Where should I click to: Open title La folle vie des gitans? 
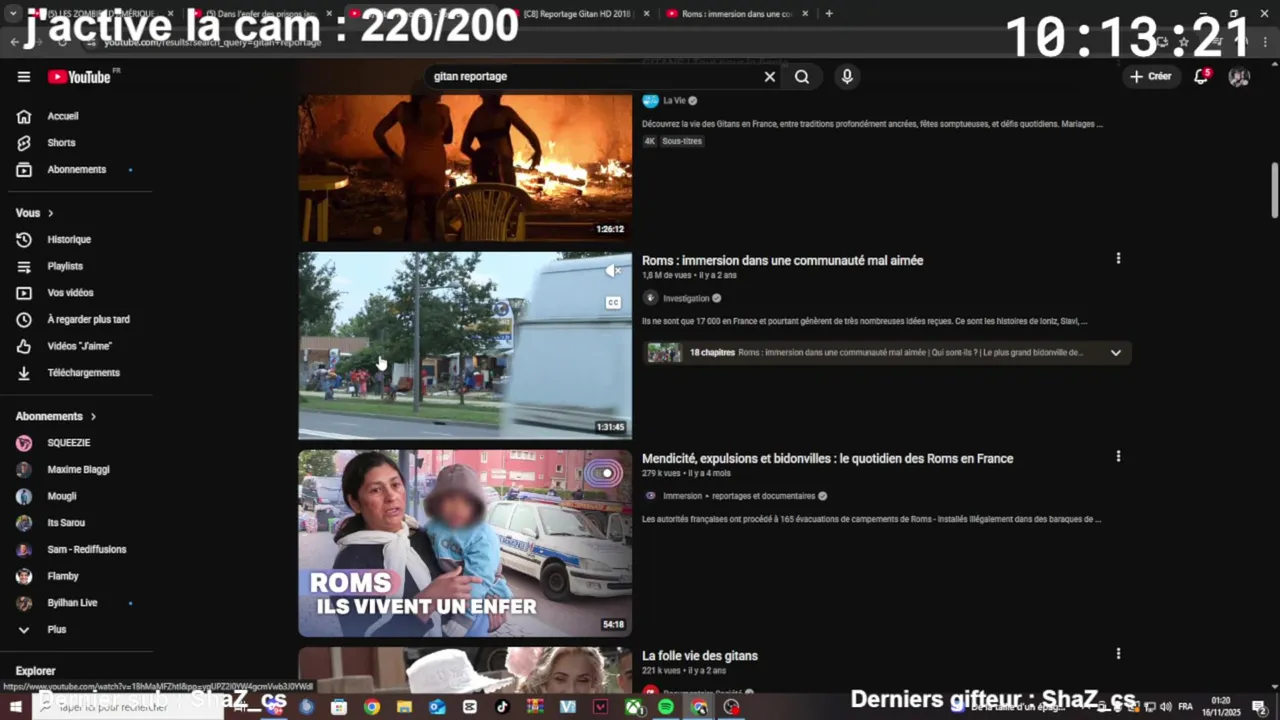(x=700, y=656)
